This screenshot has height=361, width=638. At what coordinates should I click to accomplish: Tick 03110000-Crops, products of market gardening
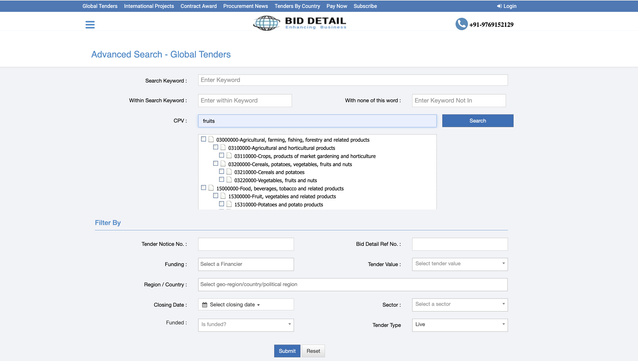(221, 155)
